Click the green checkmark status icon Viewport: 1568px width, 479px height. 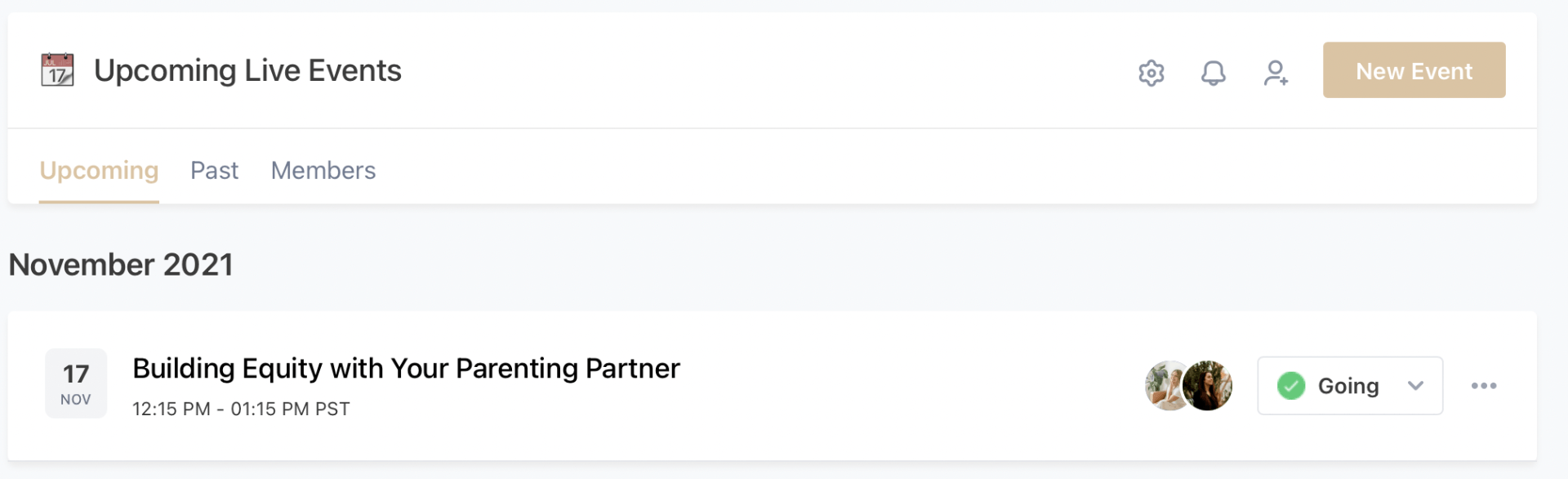point(1290,386)
